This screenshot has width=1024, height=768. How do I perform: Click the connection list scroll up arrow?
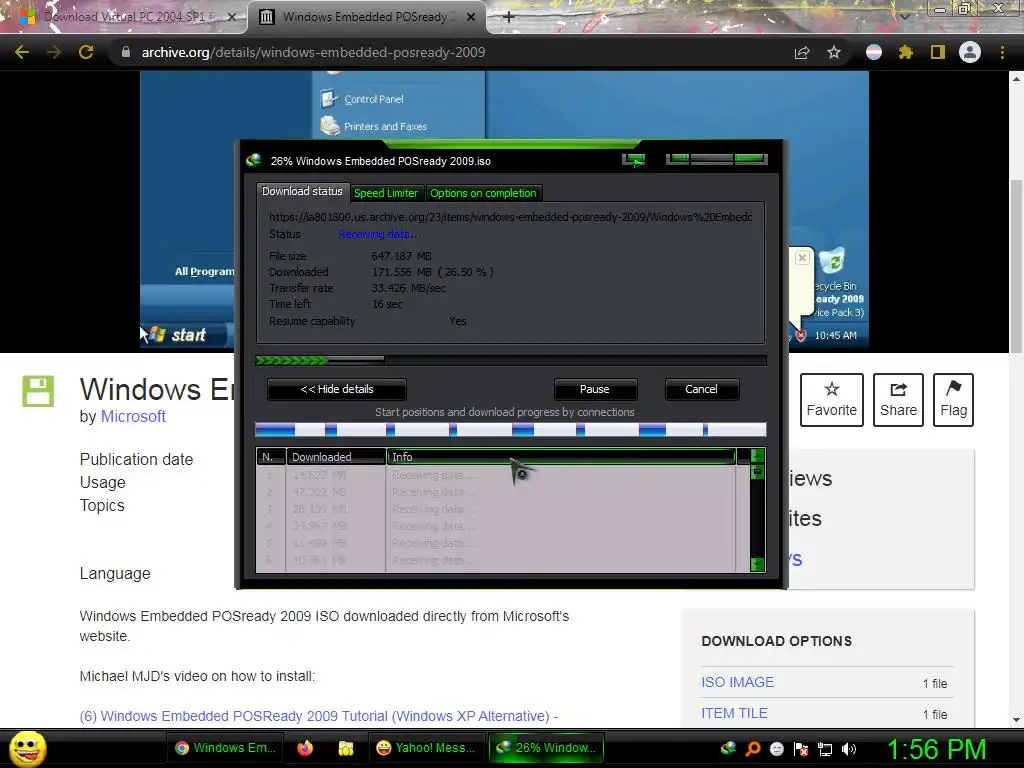tap(758, 456)
